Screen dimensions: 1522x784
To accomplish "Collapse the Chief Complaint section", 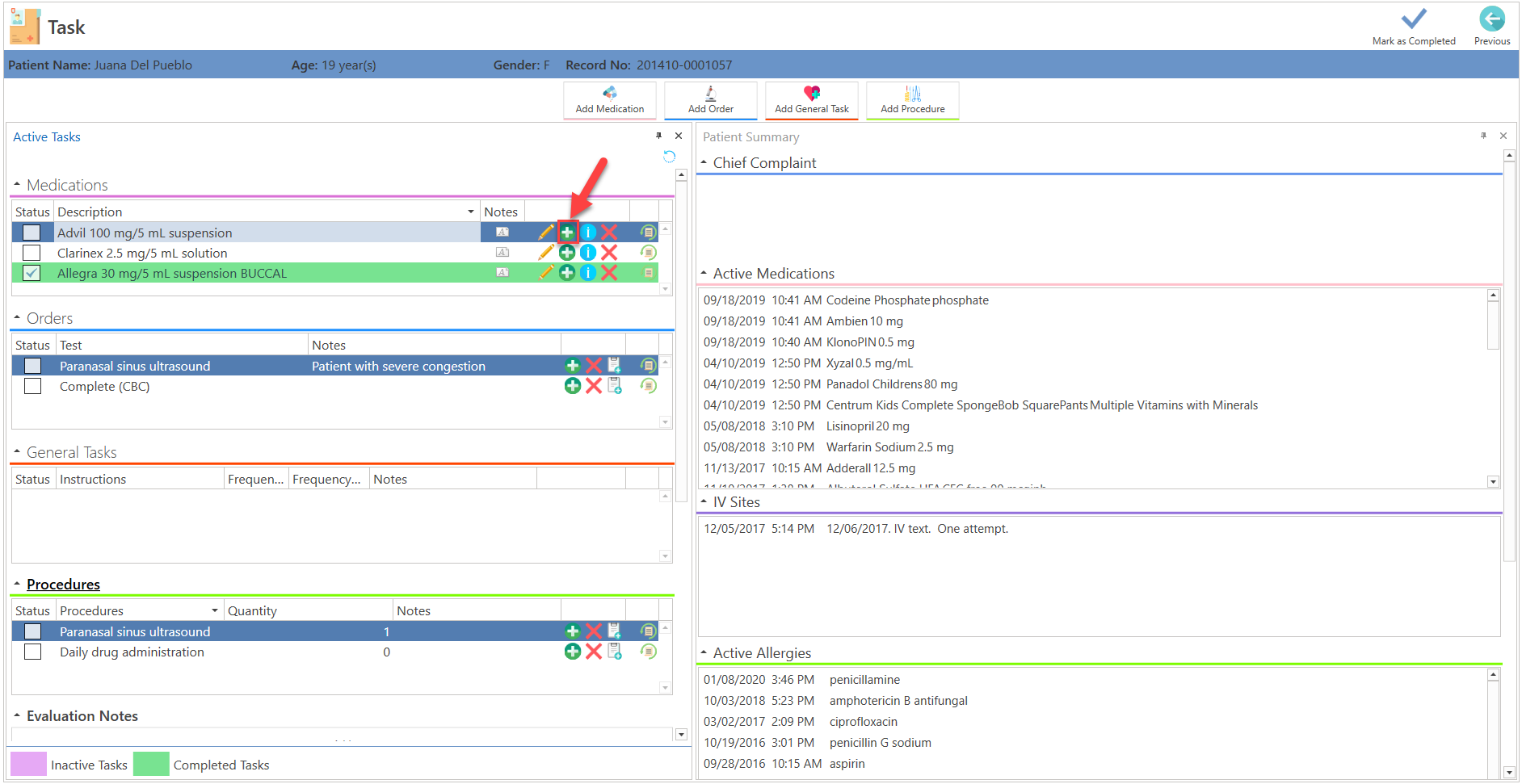I will [704, 162].
